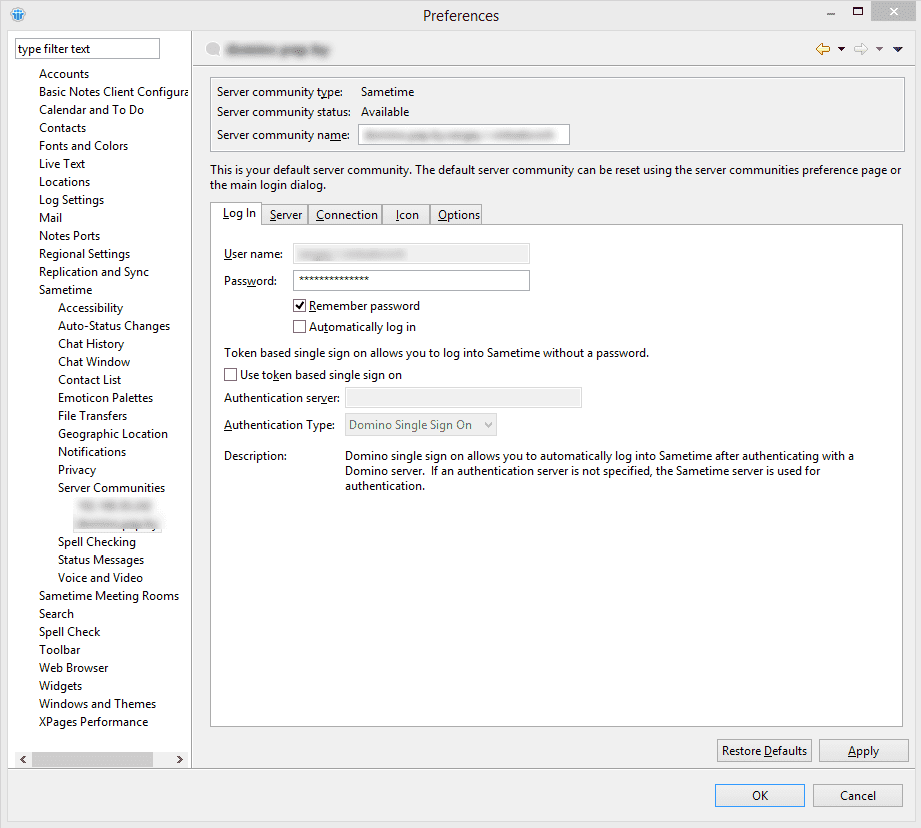Open Basic Notes Client Configuration preferences
The height and width of the screenshot is (828, 921).
[x=113, y=92]
